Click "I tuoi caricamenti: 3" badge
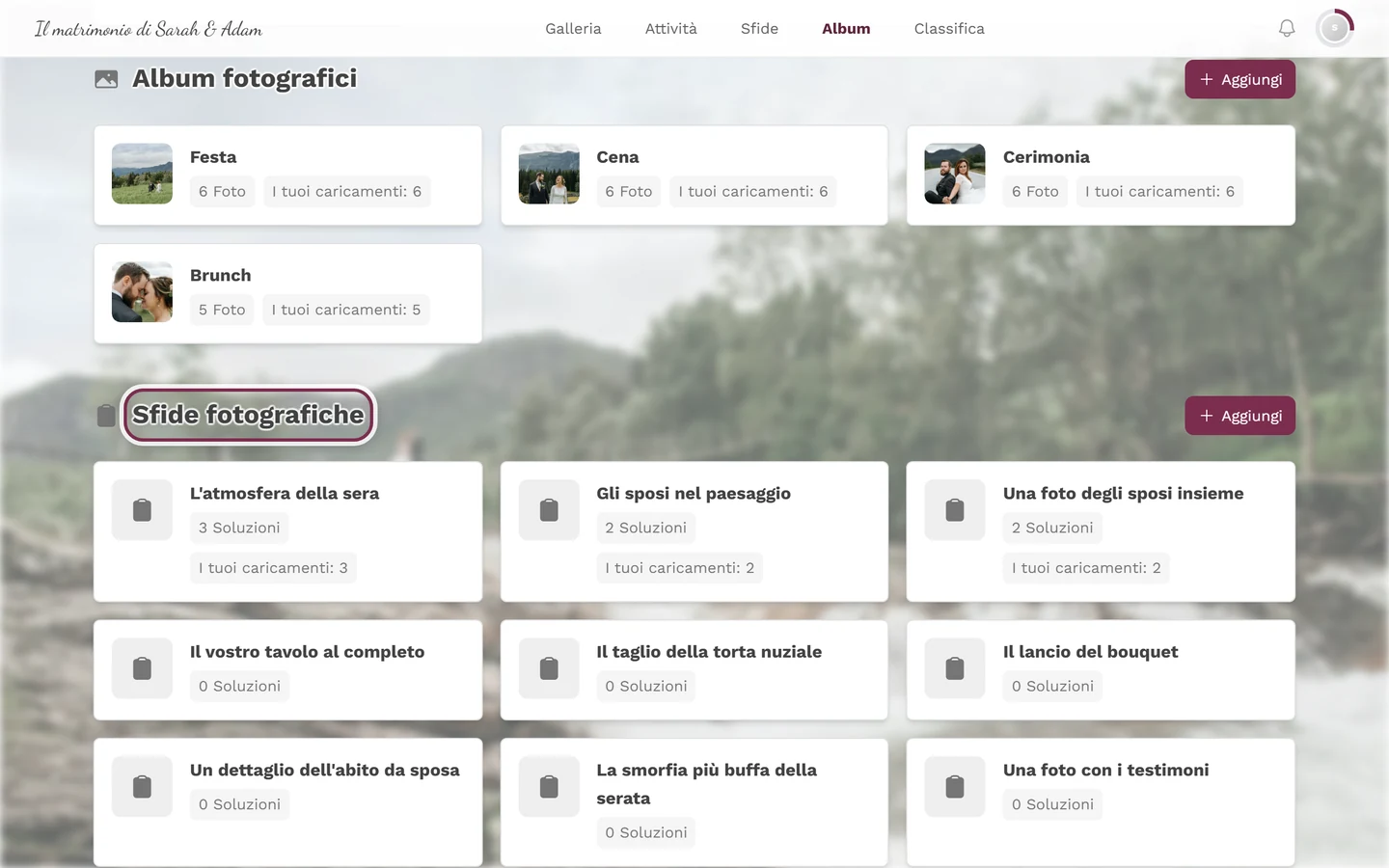This screenshot has width=1389, height=868. 273,568
